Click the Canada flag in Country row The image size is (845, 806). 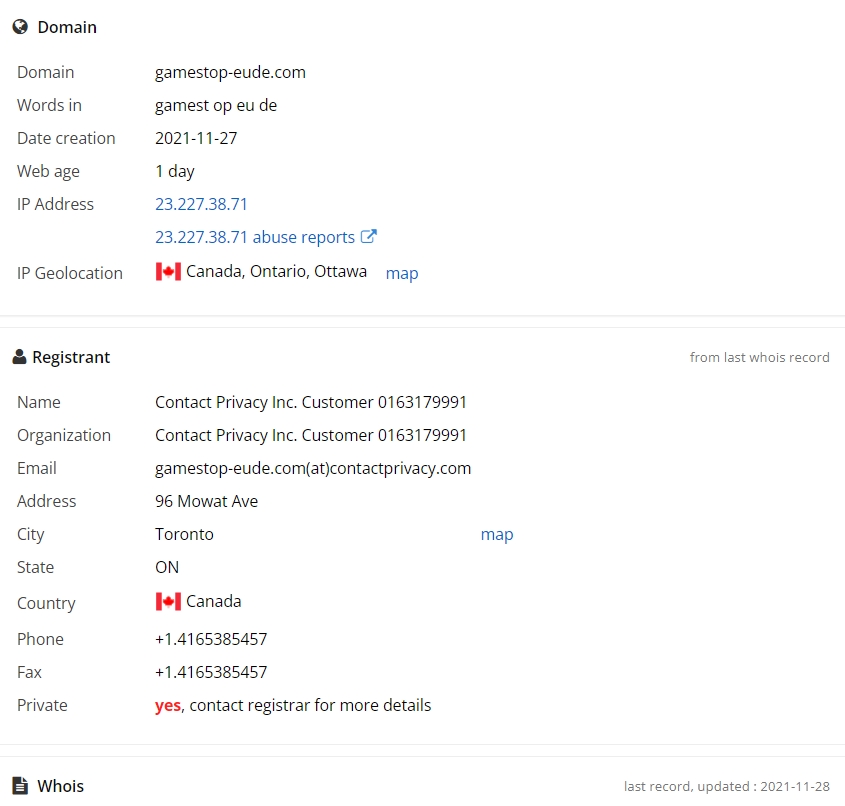[x=168, y=602]
